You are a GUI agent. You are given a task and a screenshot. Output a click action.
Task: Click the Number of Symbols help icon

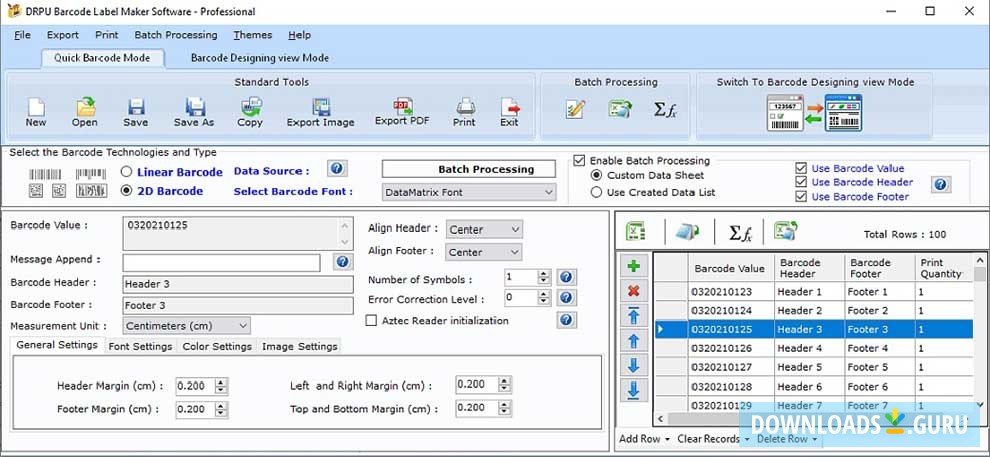pyautogui.click(x=566, y=277)
